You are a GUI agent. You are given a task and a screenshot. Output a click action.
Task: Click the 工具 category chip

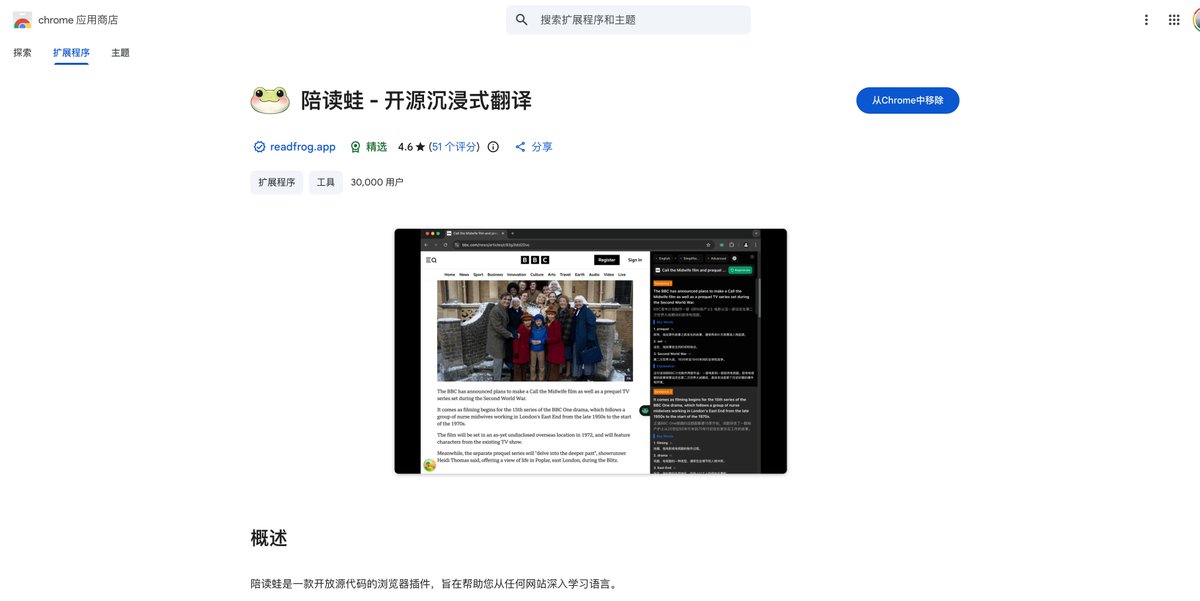[x=326, y=182]
